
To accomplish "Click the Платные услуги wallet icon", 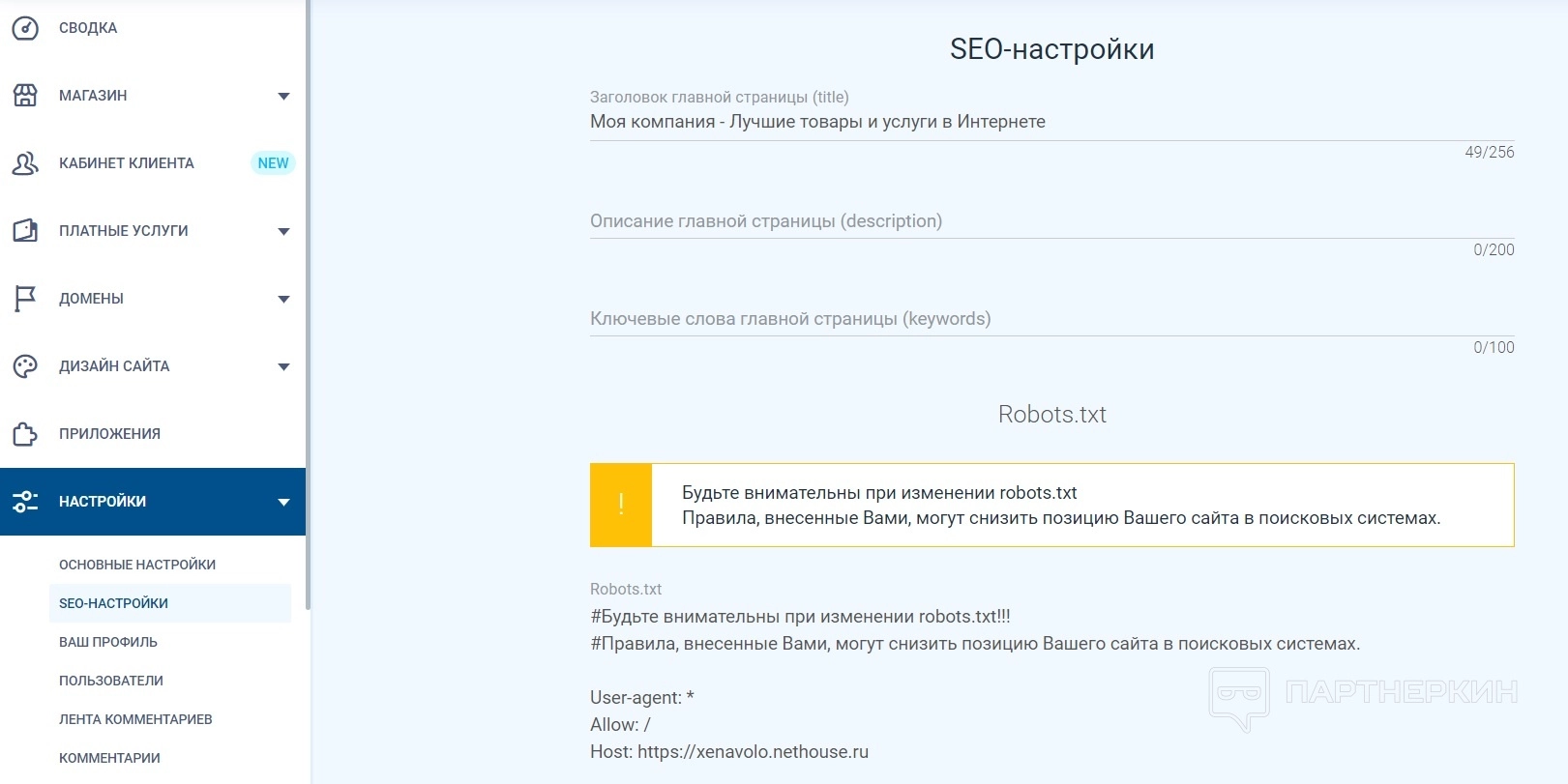I will (x=25, y=231).
